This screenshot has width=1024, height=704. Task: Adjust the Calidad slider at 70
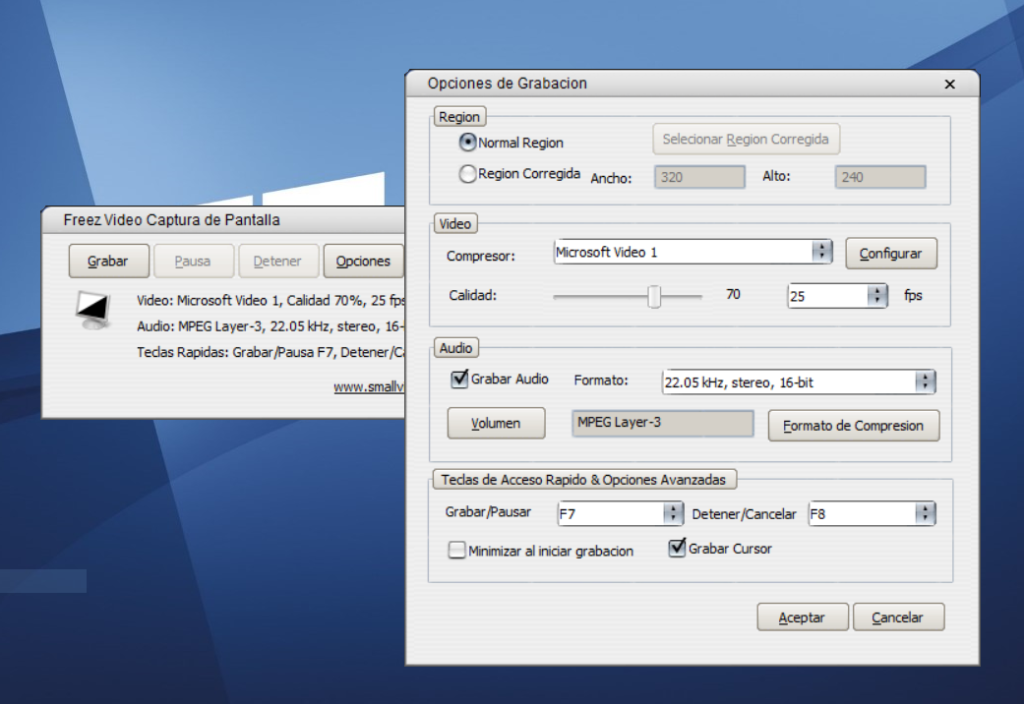pyautogui.click(x=655, y=296)
